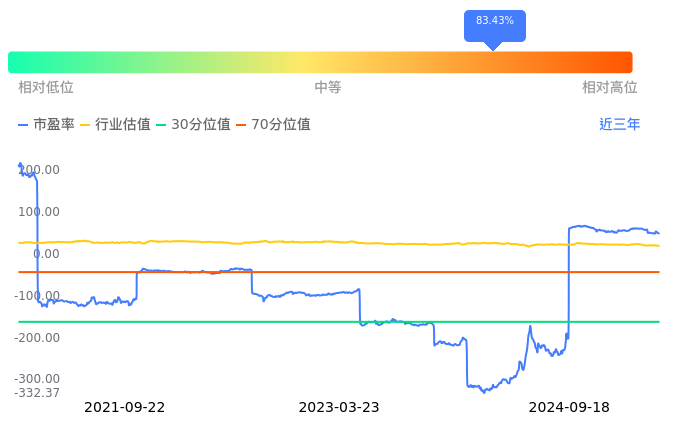686x442 pixels.
Task: Click the 200.00 y-axis label
Action: coord(40,170)
